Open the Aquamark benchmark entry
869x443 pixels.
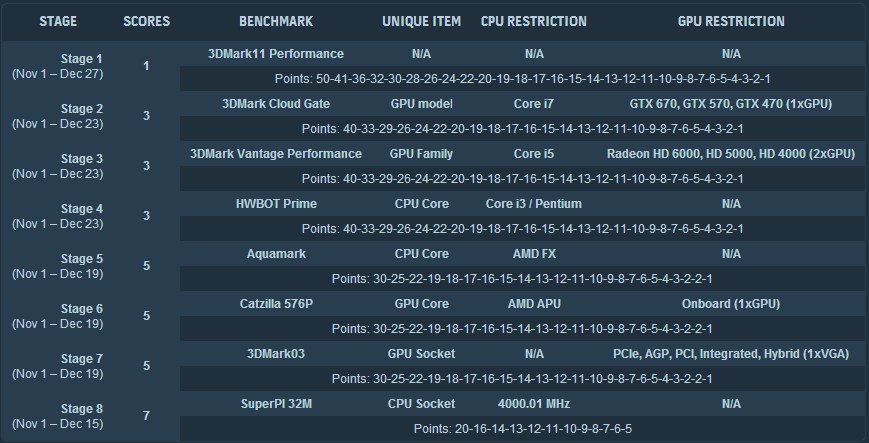point(275,254)
